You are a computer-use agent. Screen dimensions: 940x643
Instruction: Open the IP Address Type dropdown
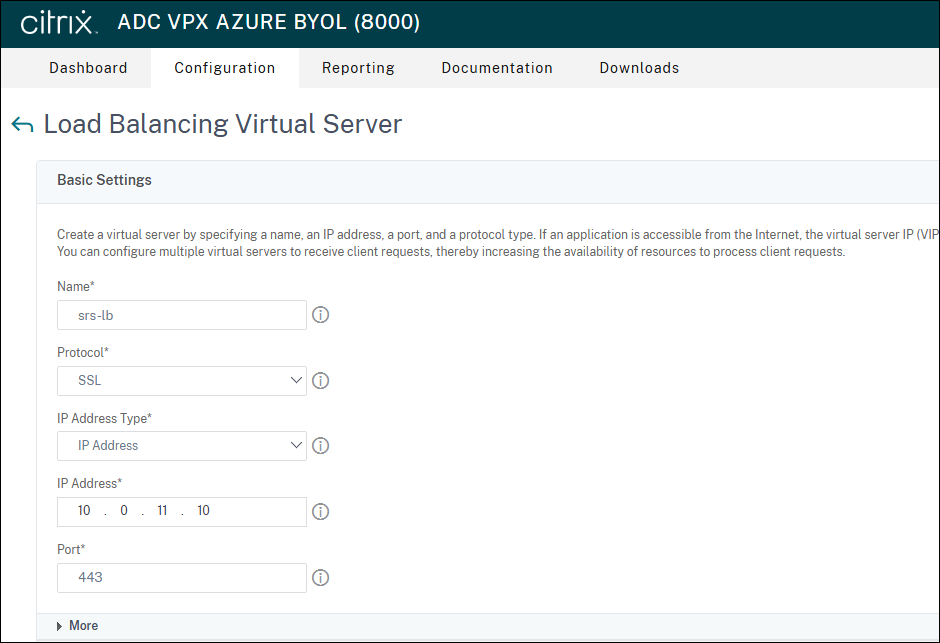point(182,446)
